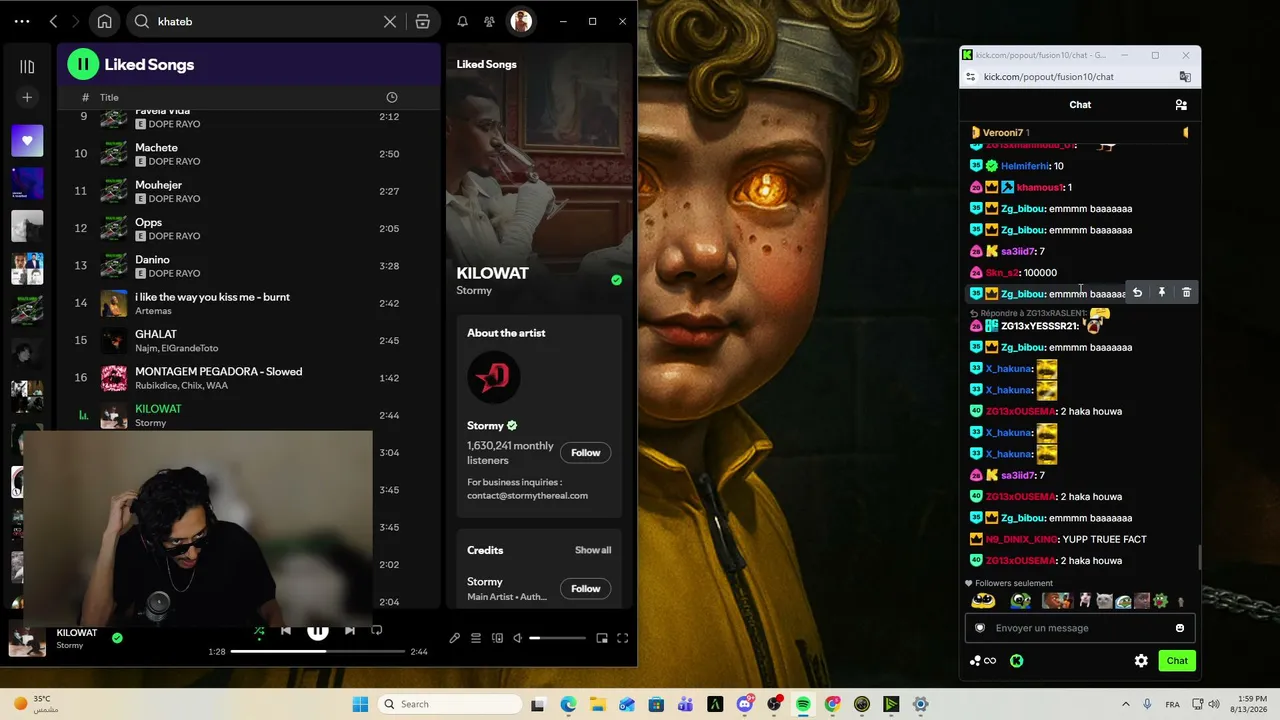
Task: Open Spotify notifications bell
Action: tap(462, 21)
